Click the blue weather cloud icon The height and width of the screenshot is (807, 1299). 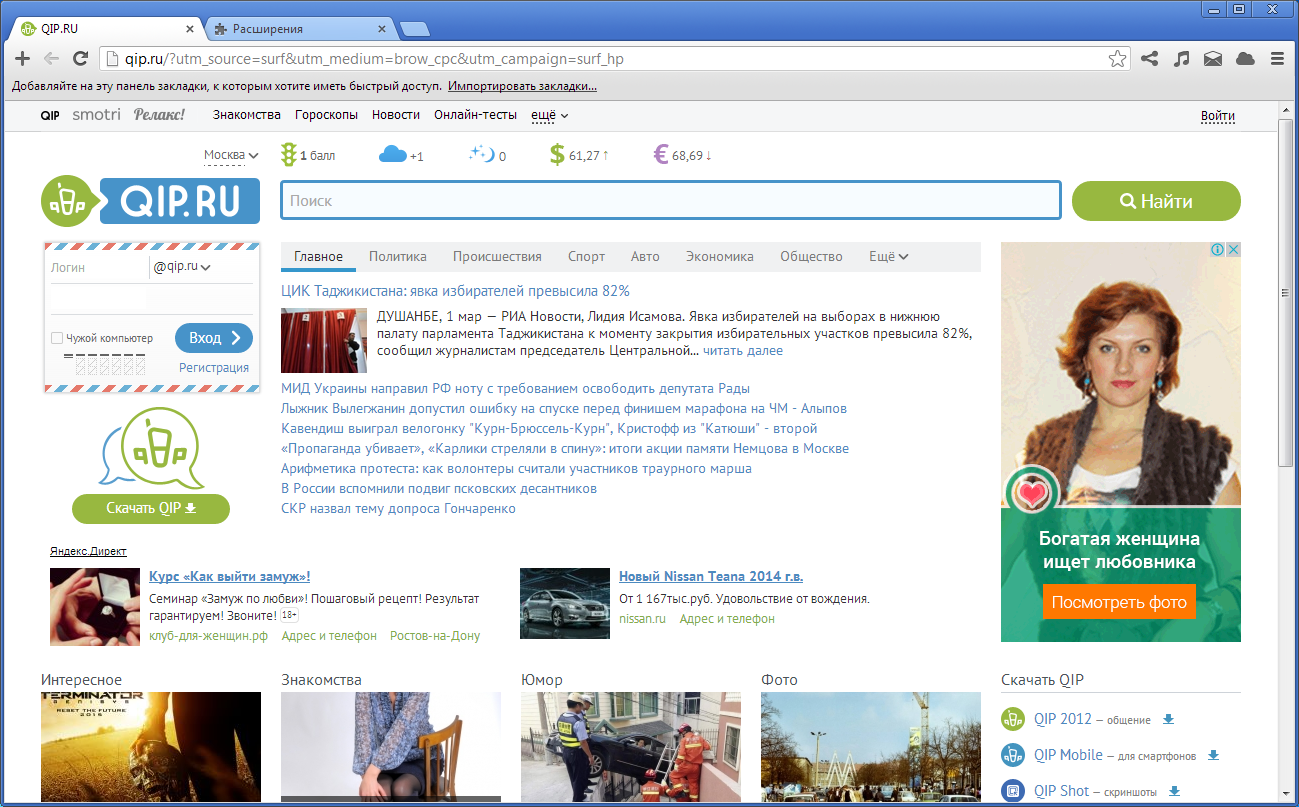[393, 154]
